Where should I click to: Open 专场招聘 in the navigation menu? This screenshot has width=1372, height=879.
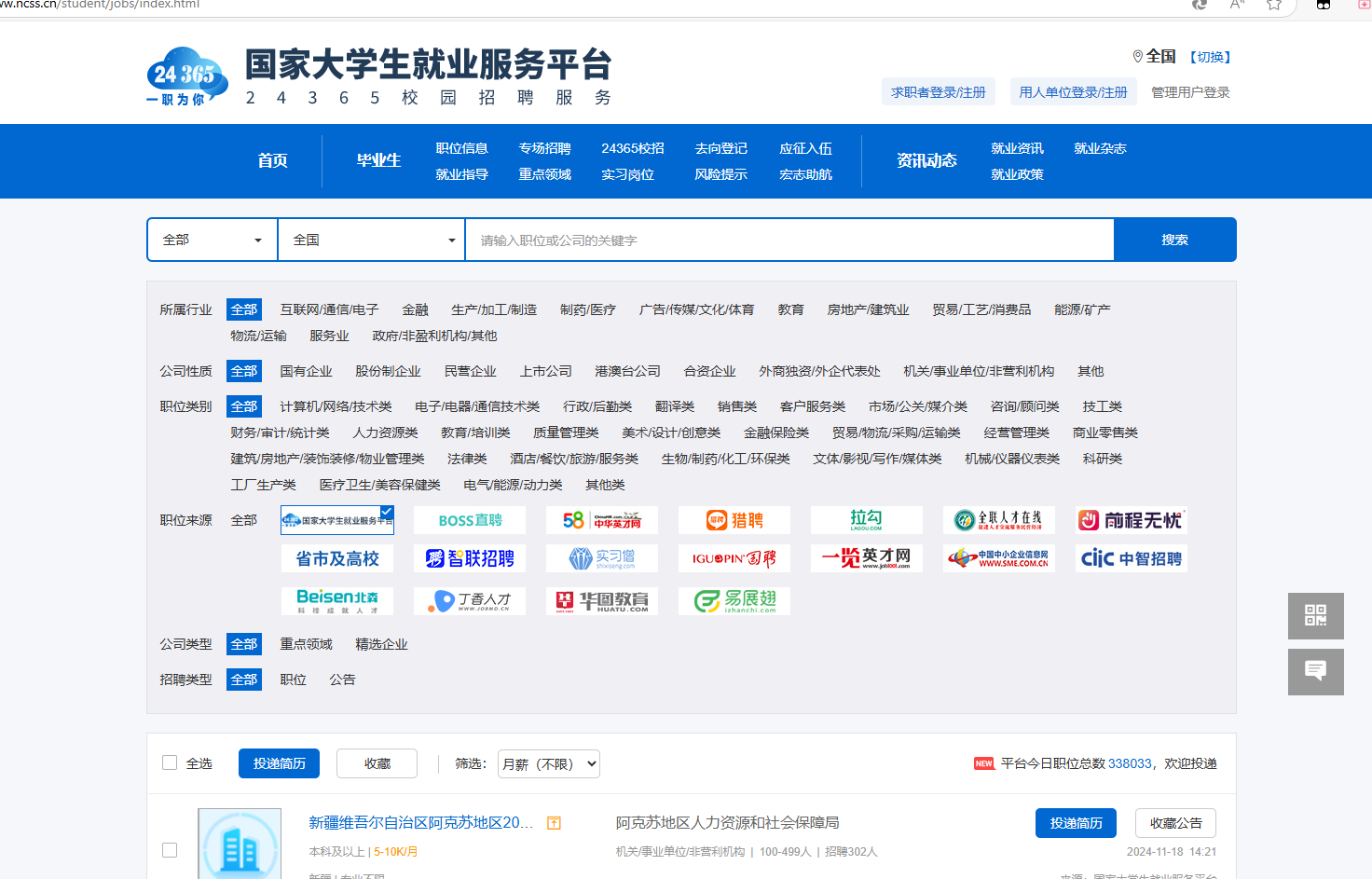(x=544, y=148)
